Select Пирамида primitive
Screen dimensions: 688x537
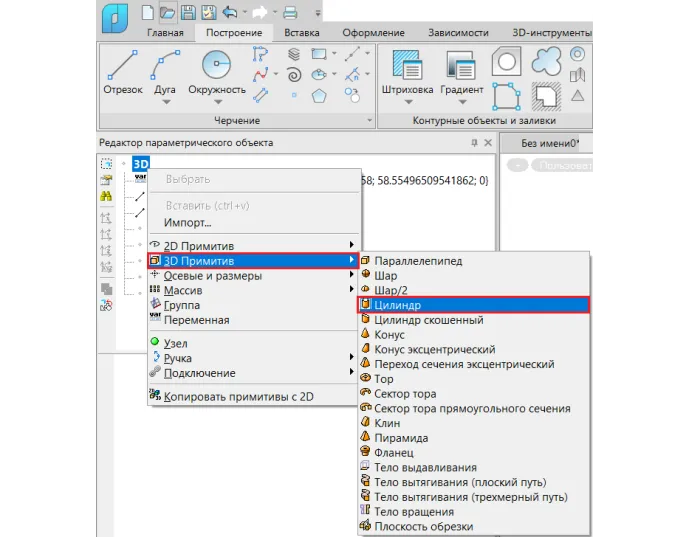pyautogui.click(x=474, y=438)
